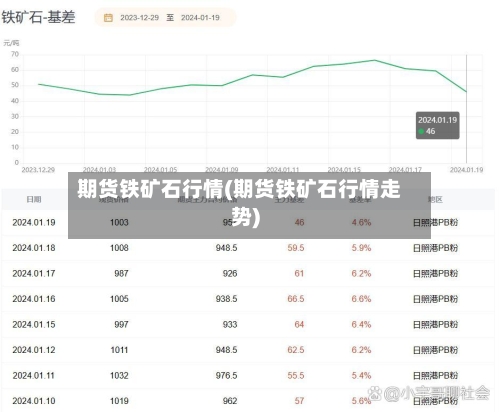Click spot price 1019 in 2024.01.10 row
The height and width of the screenshot is (412, 500).
[x=119, y=401]
